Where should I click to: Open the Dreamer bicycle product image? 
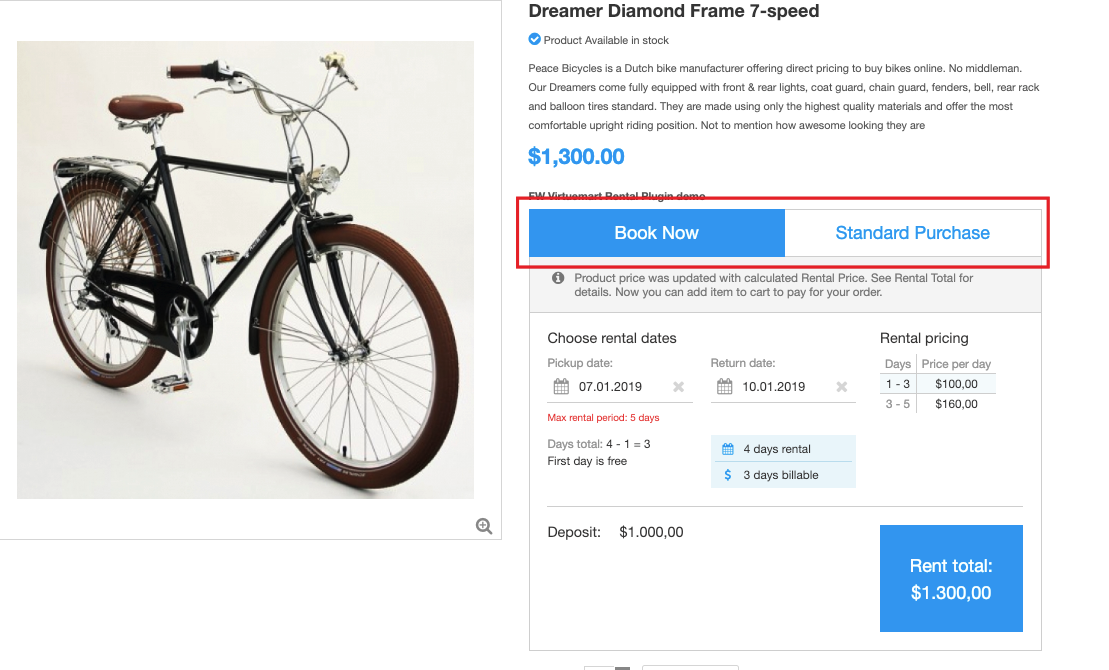pos(245,270)
